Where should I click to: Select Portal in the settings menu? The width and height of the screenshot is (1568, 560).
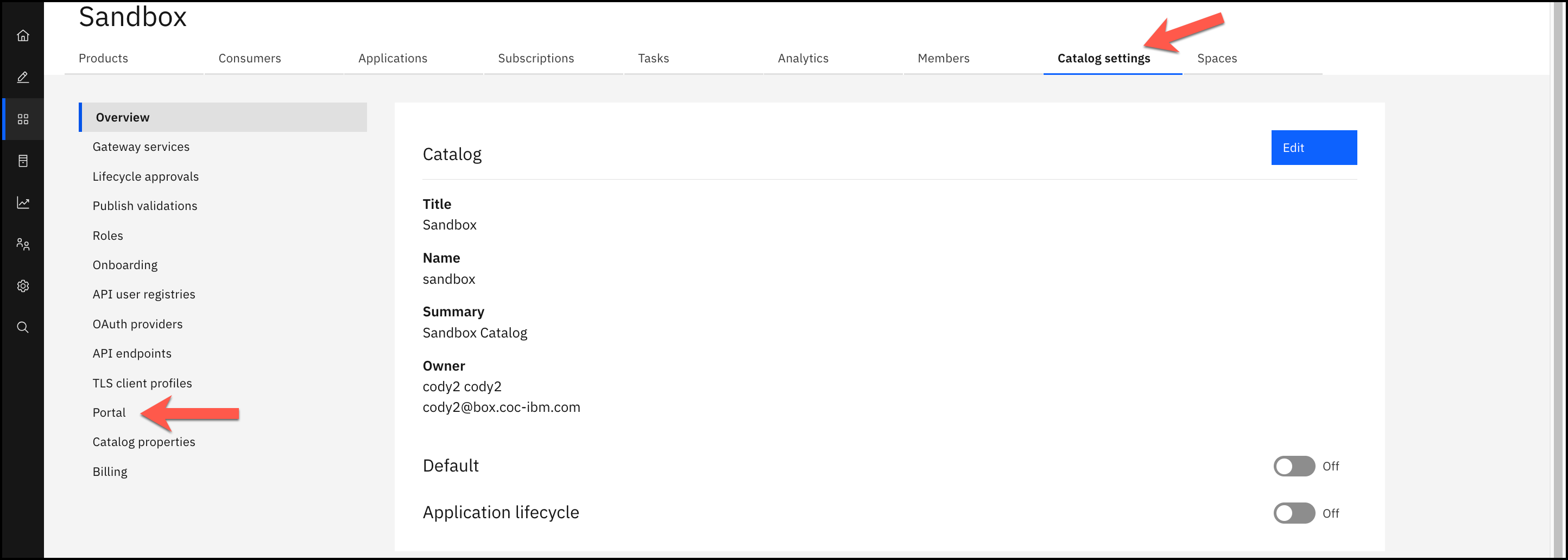pyautogui.click(x=109, y=412)
